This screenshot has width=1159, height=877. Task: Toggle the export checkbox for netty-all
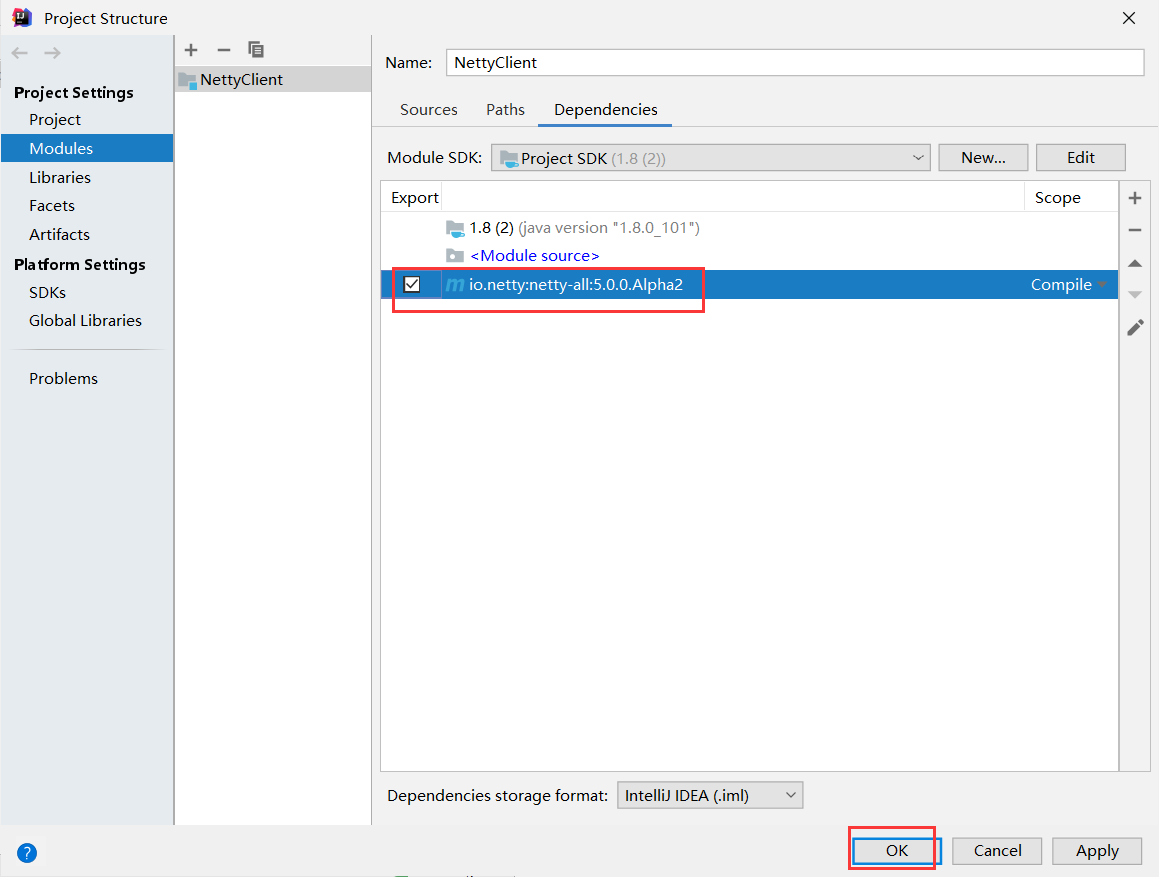(x=412, y=285)
